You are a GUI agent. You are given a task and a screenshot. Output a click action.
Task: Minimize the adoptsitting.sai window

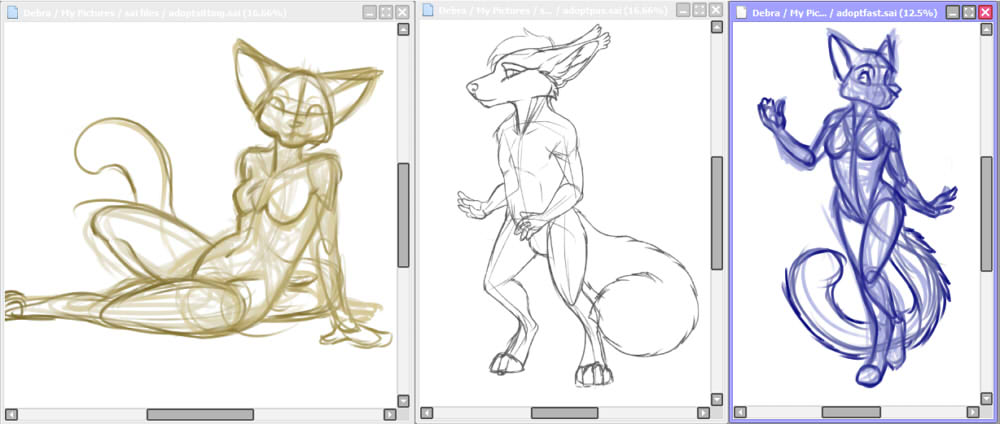click(x=370, y=12)
